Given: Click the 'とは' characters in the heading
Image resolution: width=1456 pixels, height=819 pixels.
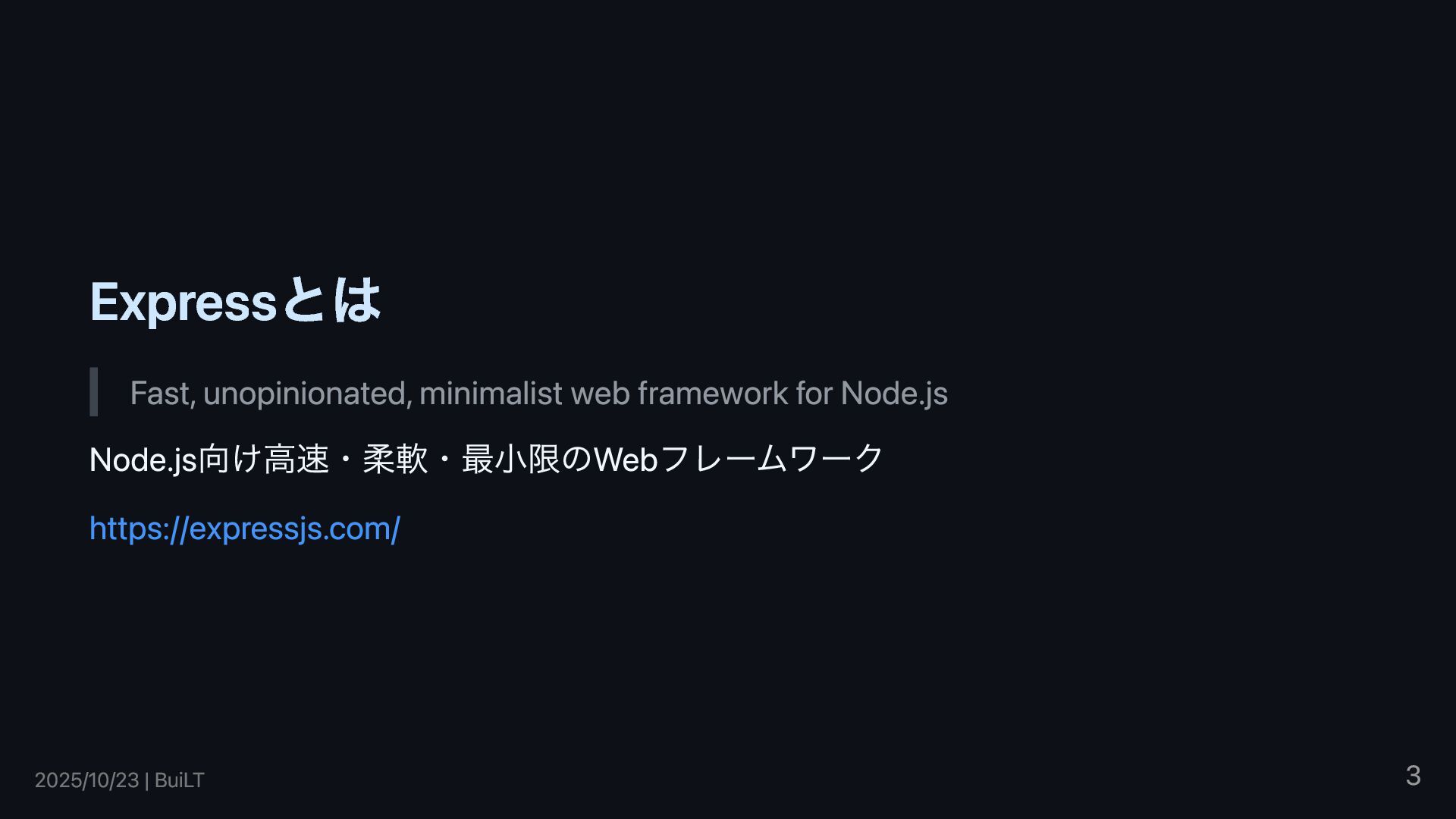Looking at the screenshot, I should coord(332,301).
